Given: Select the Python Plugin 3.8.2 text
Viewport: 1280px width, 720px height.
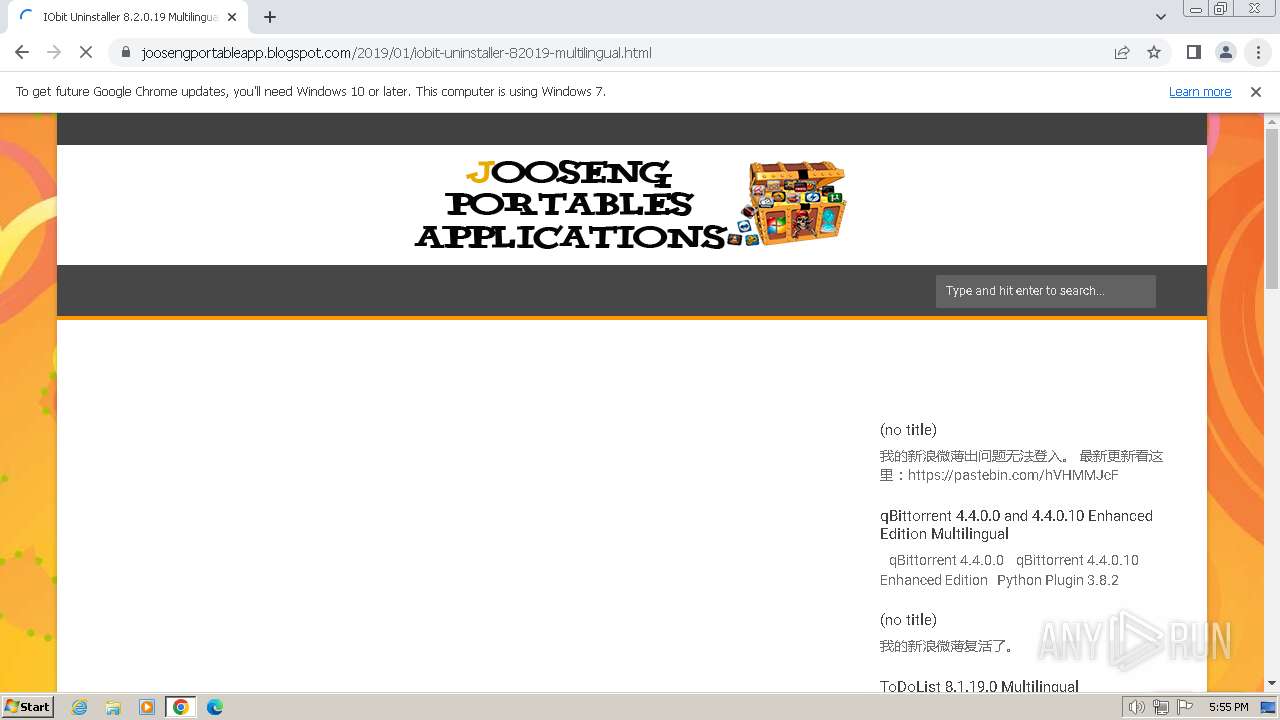Looking at the screenshot, I should (1057, 580).
